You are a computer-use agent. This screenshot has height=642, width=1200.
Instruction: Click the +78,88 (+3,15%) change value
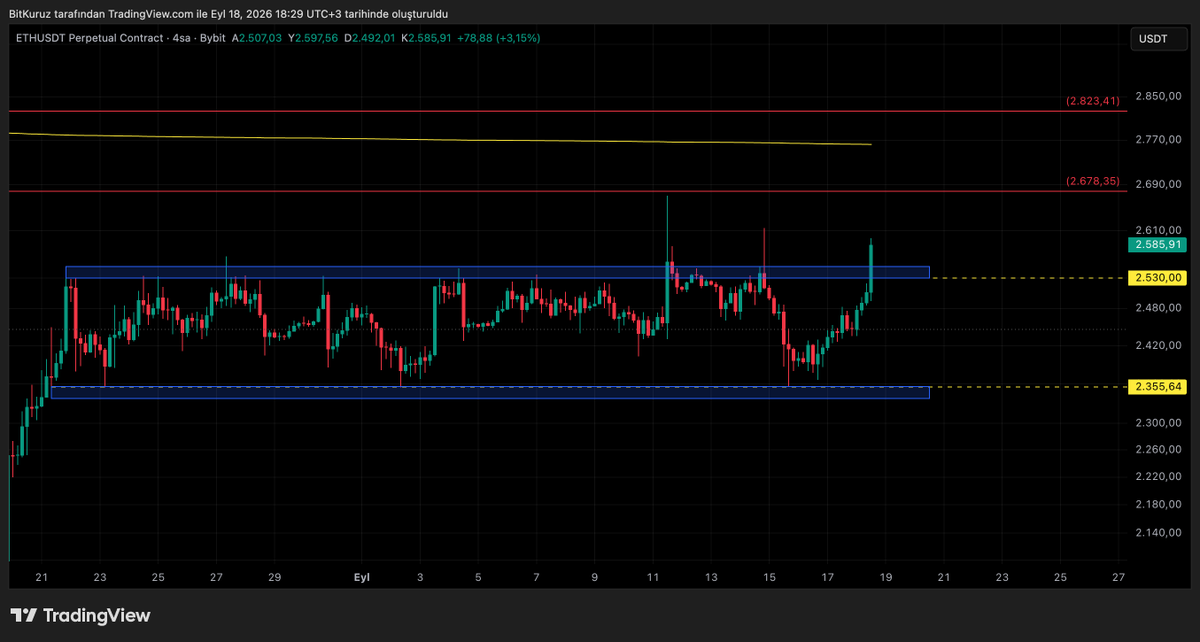pyautogui.click(x=499, y=38)
